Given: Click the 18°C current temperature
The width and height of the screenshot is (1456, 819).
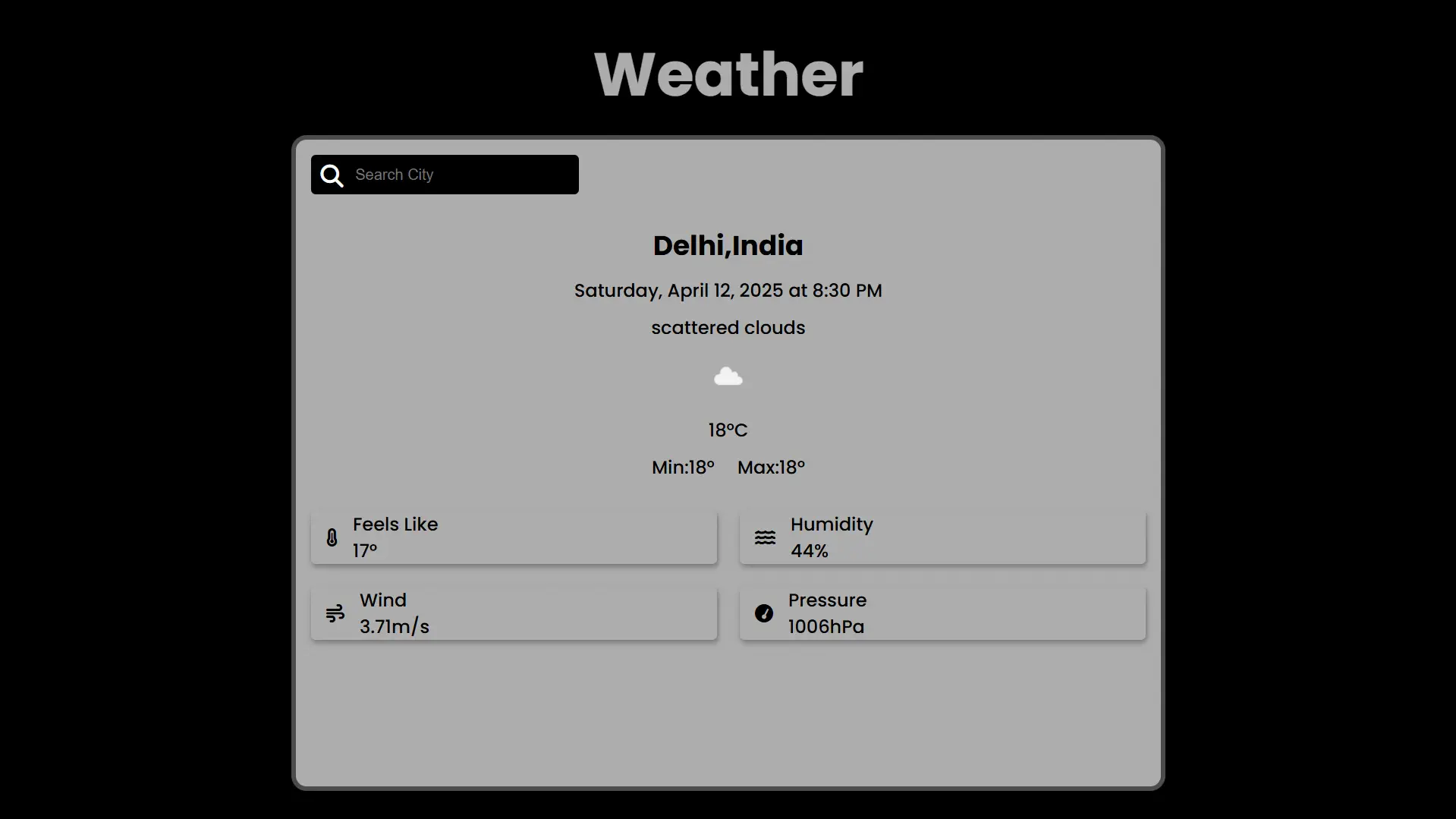Looking at the screenshot, I should coord(728,430).
